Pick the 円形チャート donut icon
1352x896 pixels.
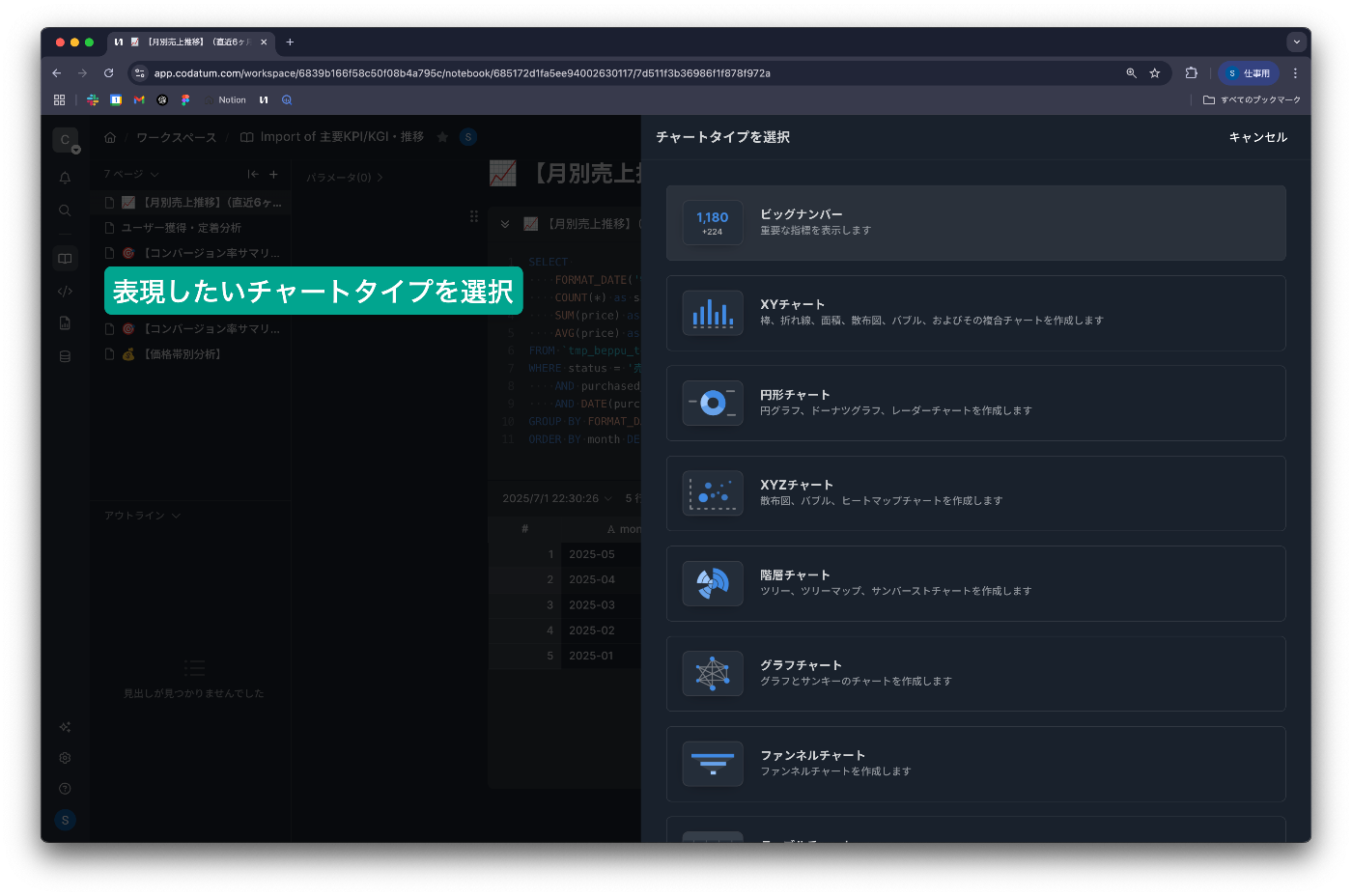point(713,403)
